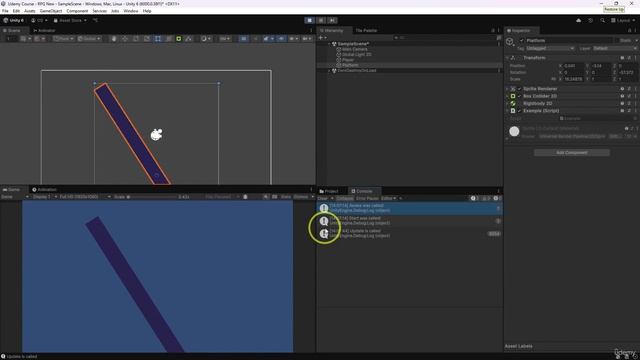Open Full HD resolution dropdown
This screenshot has width=640, height=360.
pyautogui.click(x=85, y=197)
